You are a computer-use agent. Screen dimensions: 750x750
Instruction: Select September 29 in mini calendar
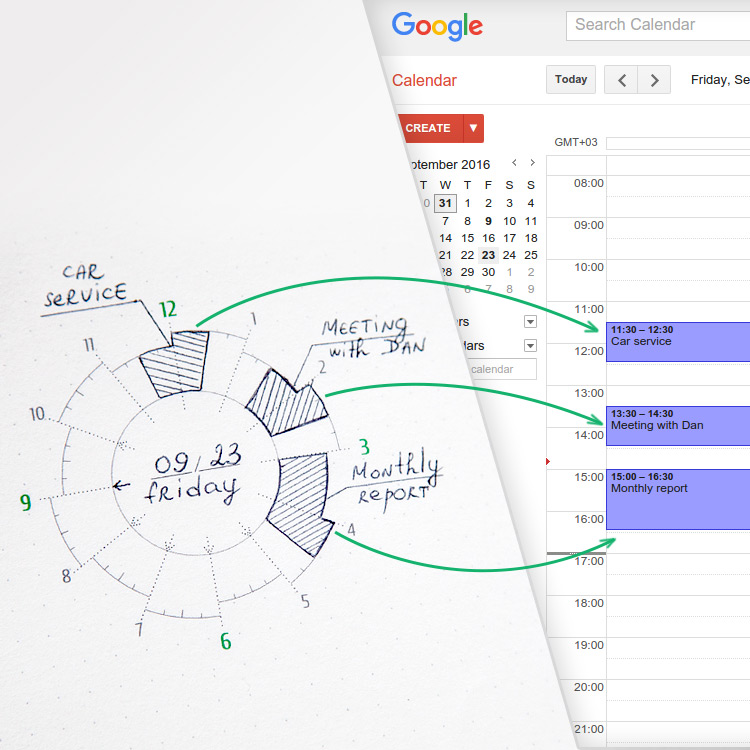(x=467, y=272)
